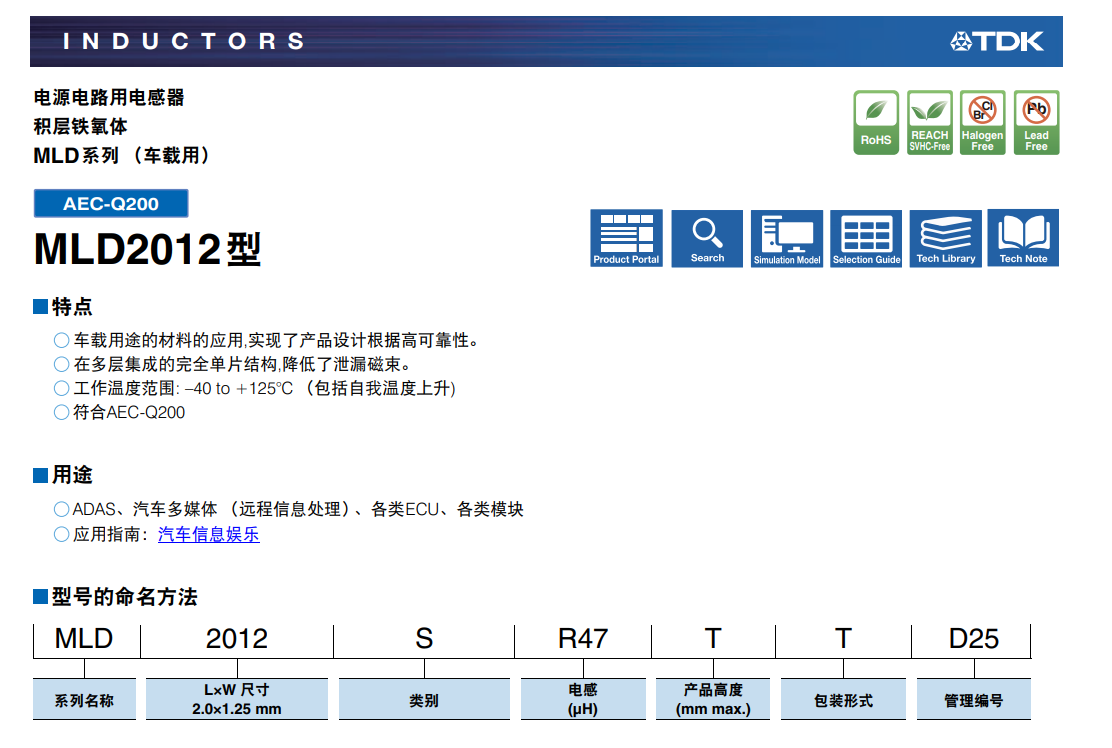
Task: Select the 用途 section heading
Action: (x=72, y=474)
